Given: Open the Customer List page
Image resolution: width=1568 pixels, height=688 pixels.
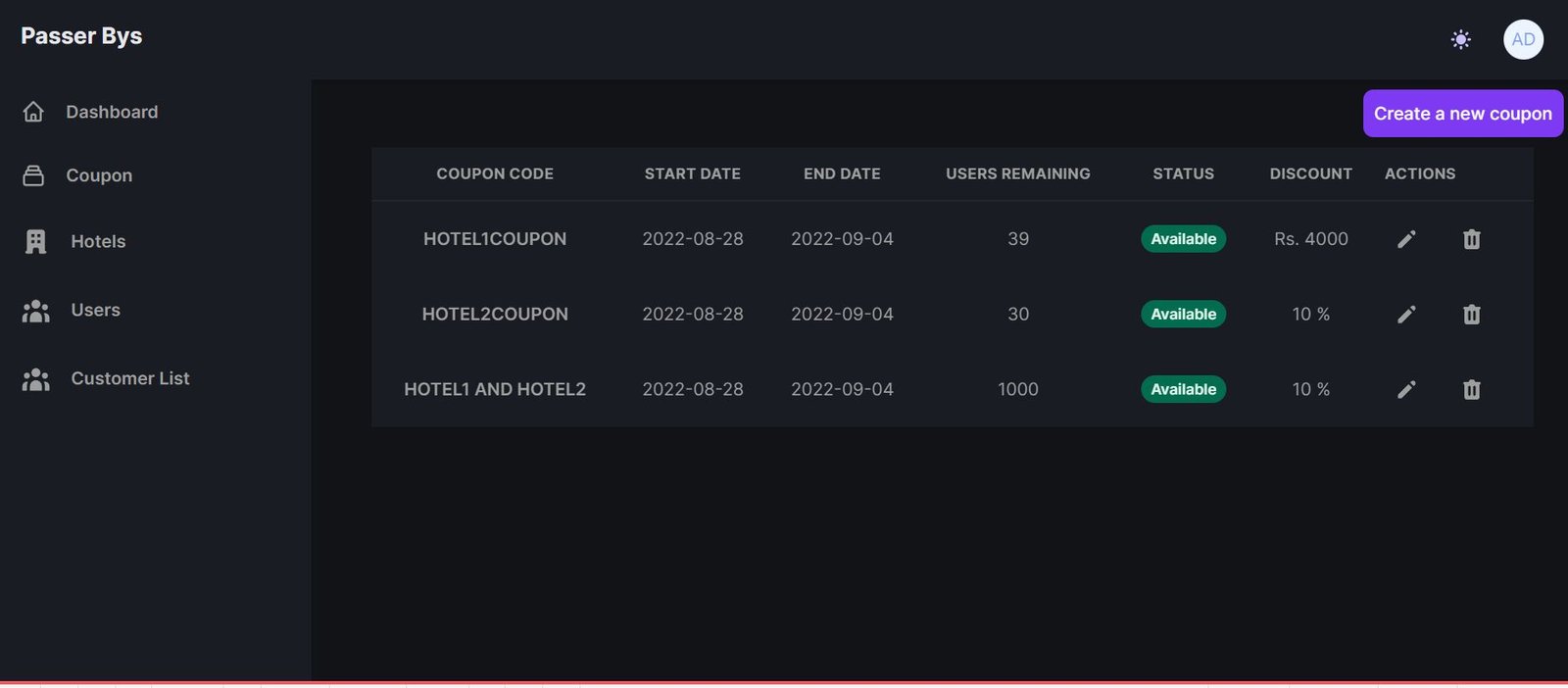Looking at the screenshot, I should coord(129,379).
